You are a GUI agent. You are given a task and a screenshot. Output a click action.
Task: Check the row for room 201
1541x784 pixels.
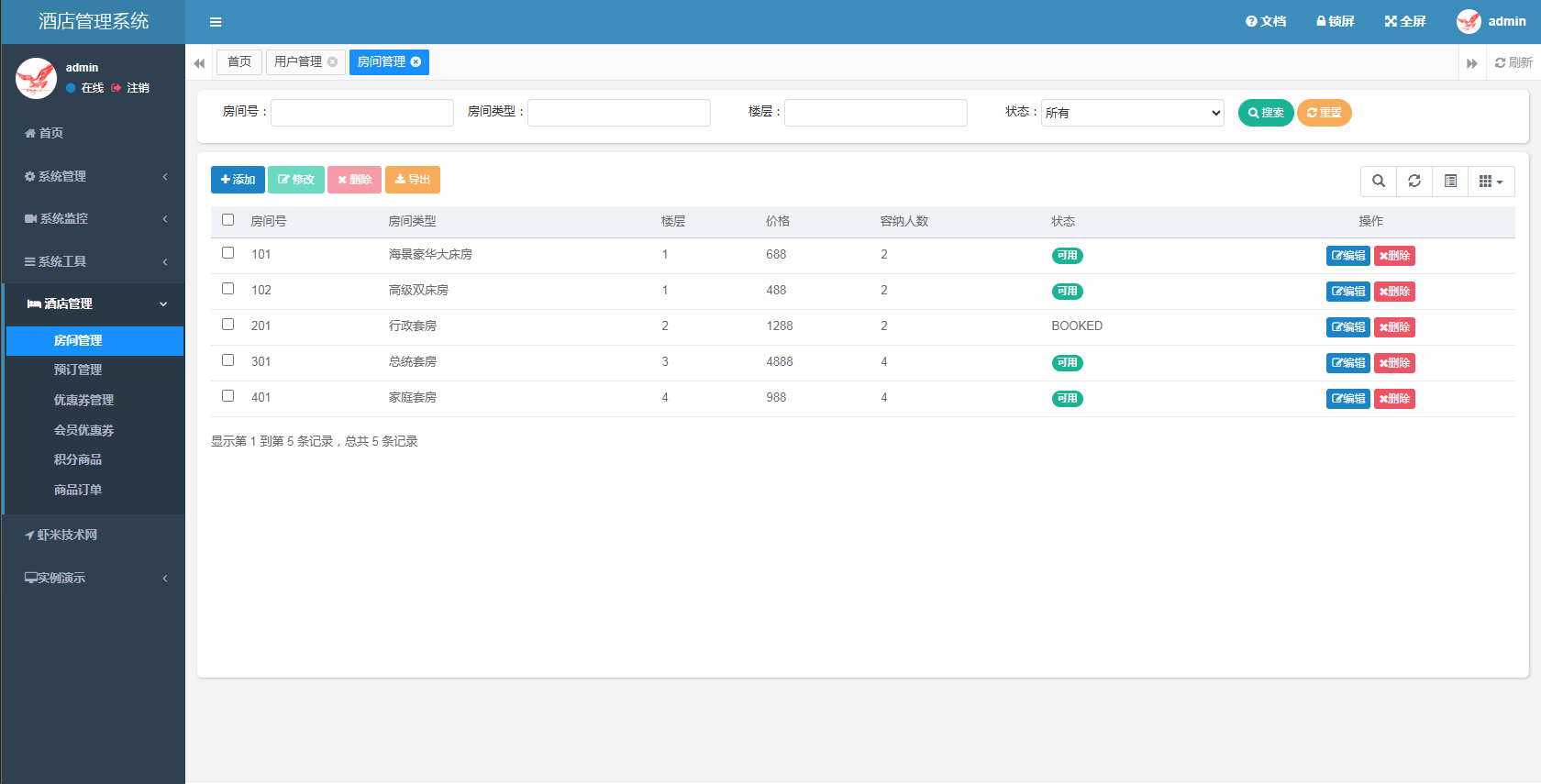pos(228,325)
